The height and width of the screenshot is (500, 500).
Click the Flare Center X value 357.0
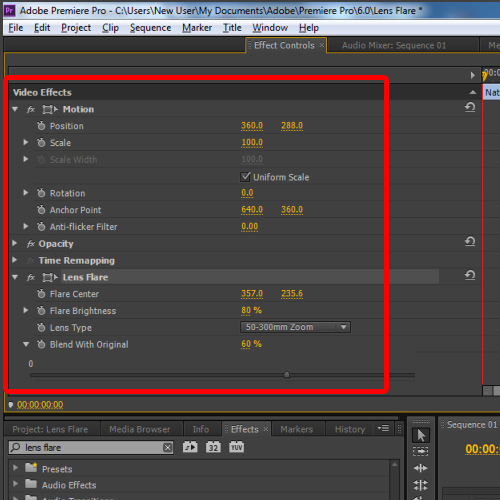coord(252,294)
